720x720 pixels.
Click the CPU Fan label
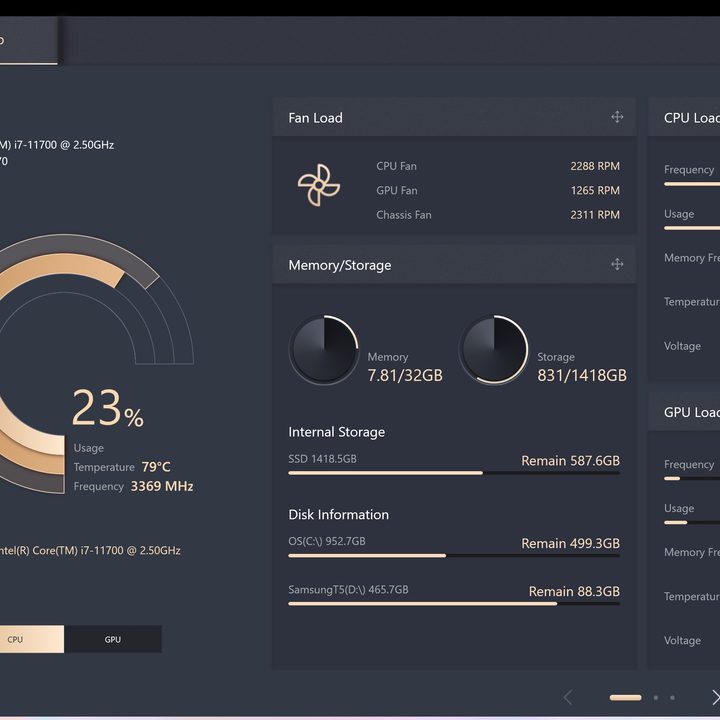(396, 166)
